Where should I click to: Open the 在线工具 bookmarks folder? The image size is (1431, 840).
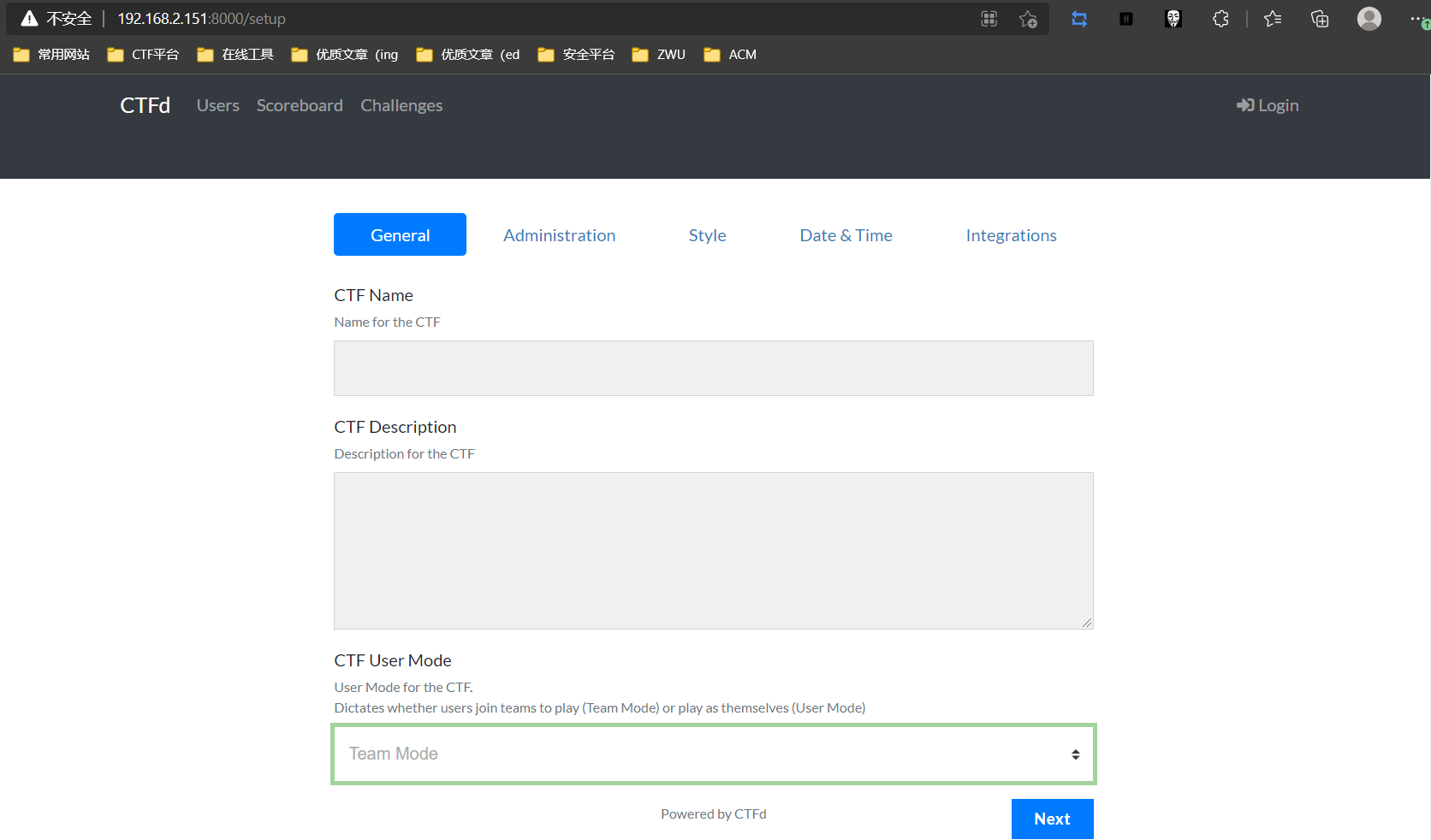pos(235,55)
